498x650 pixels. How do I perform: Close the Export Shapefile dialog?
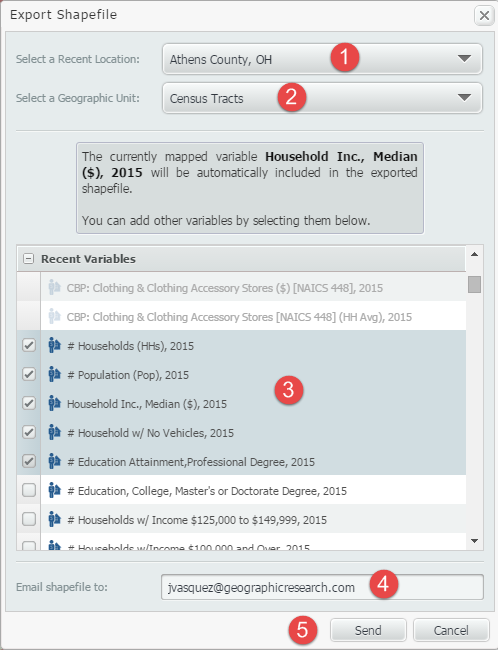click(x=484, y=16)
